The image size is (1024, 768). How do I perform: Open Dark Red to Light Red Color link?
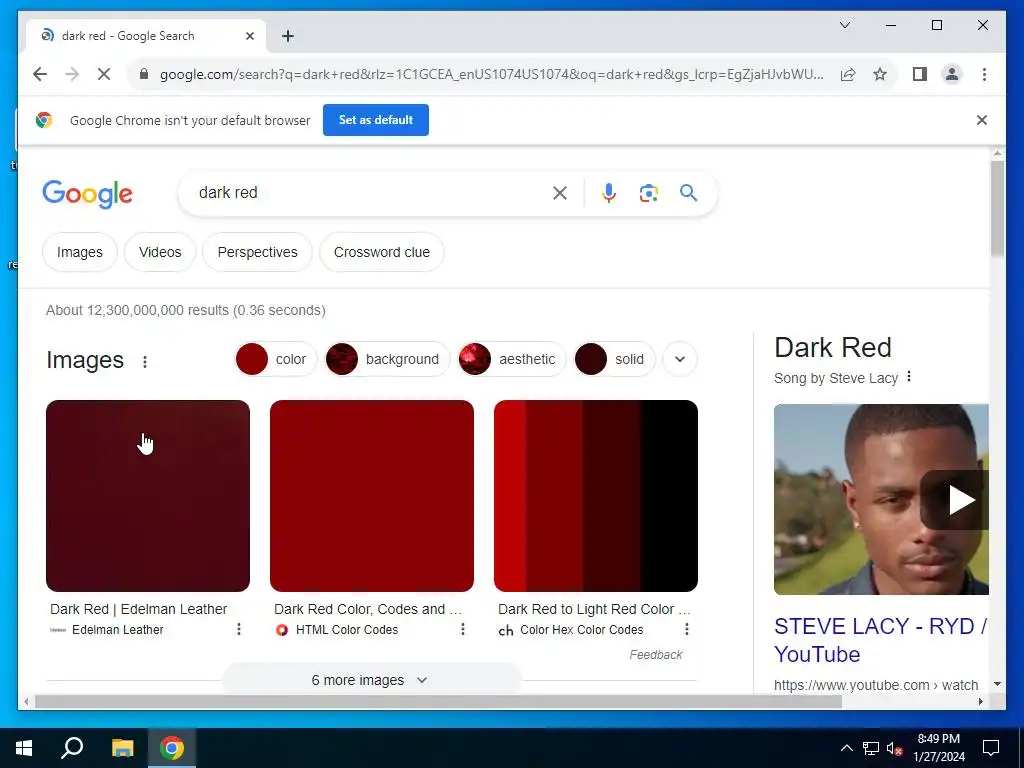[x=594, y=609]
